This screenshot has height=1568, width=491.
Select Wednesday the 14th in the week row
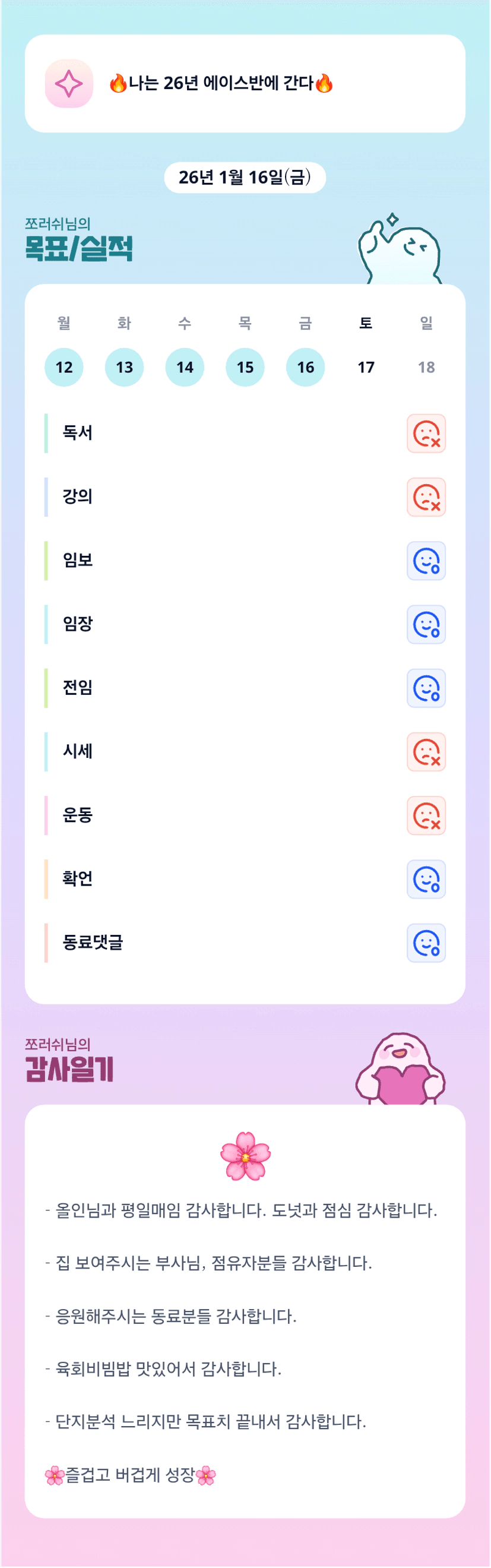(x=185, y=367)
